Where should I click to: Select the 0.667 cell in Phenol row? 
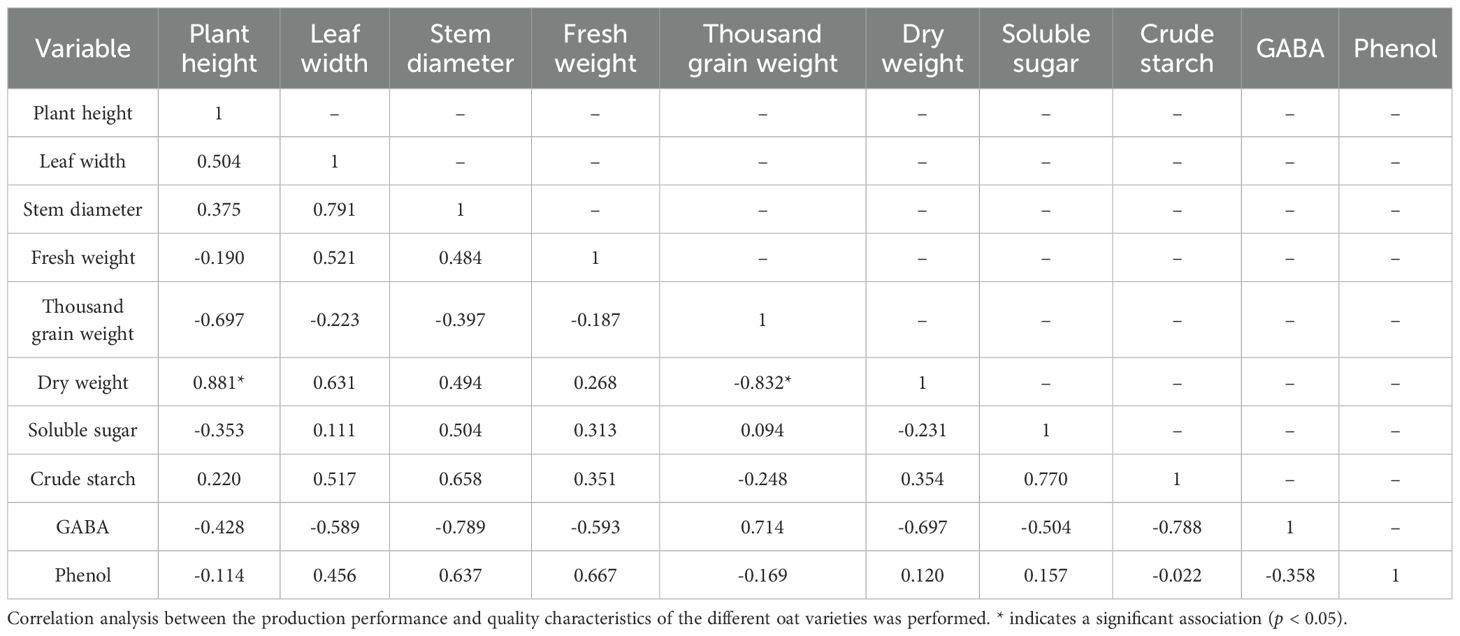coord(594,575)
